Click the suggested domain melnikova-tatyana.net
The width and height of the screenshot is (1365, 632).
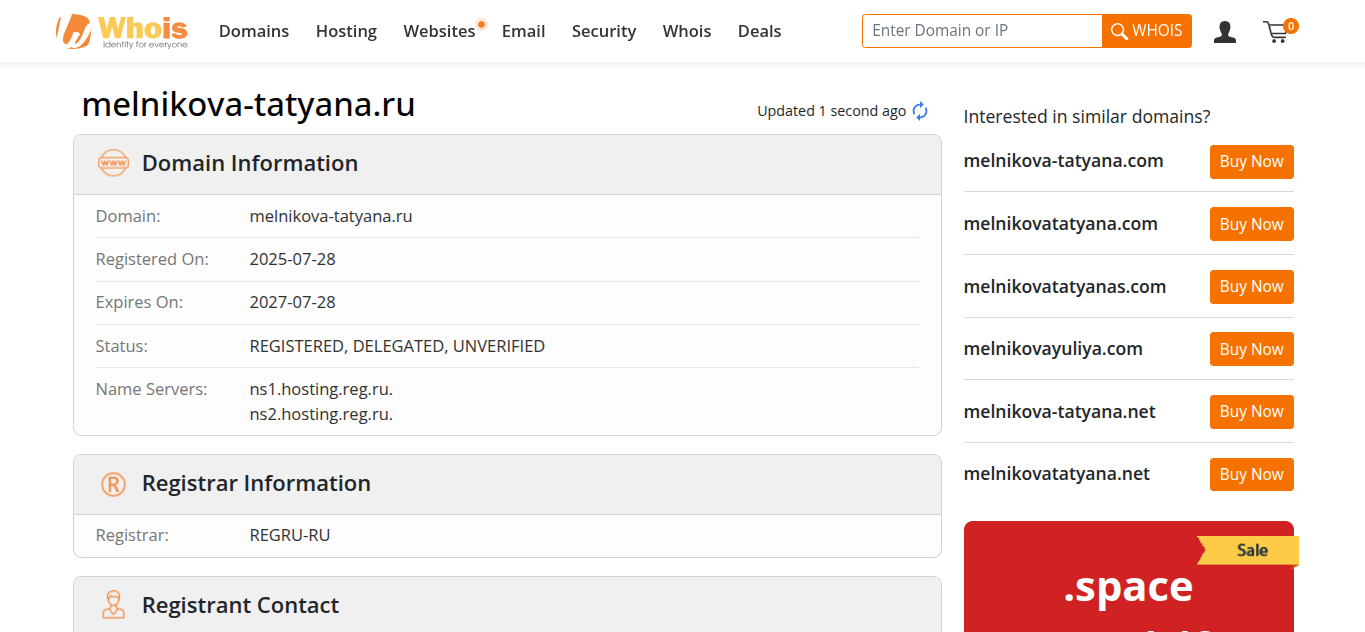[x=1059, y=412]
